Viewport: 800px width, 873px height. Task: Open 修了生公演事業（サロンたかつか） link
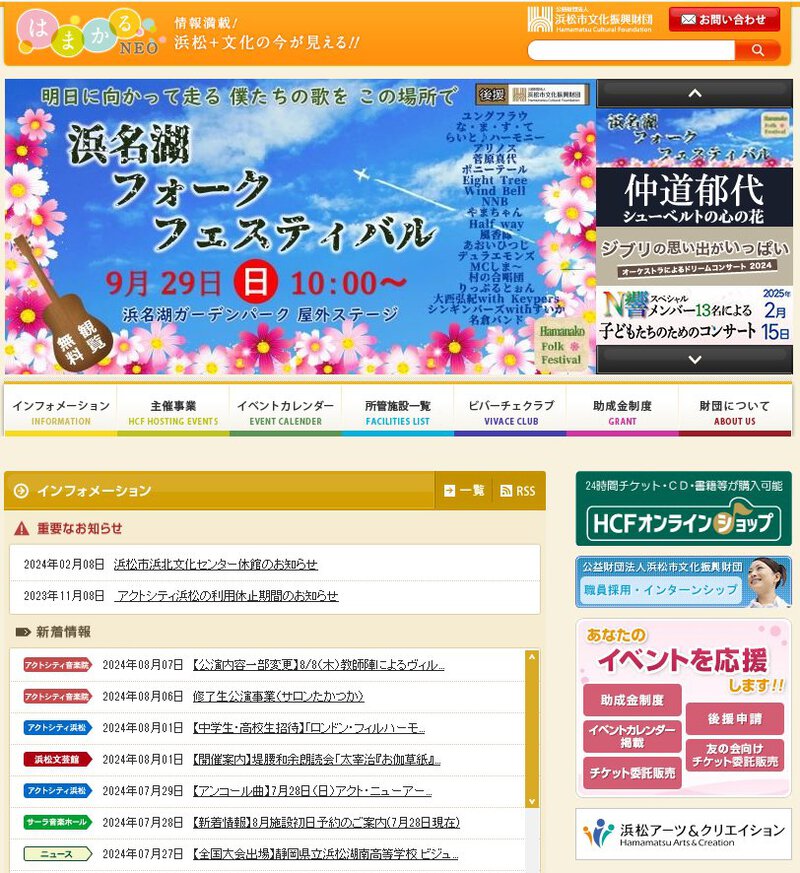point(278,697)
